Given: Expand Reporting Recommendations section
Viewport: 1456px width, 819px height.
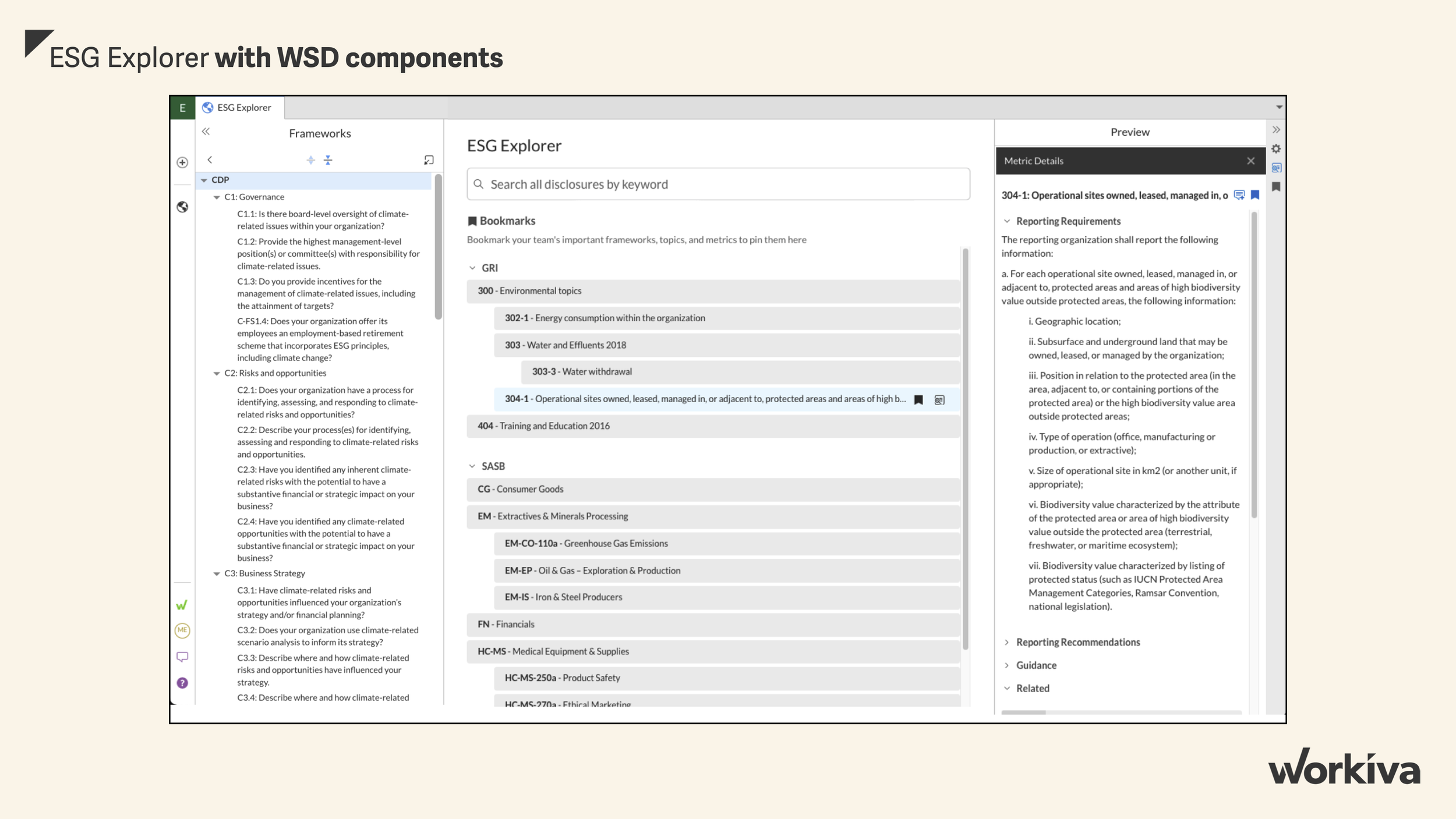Looking at the screenshot, I should 1006,642.
